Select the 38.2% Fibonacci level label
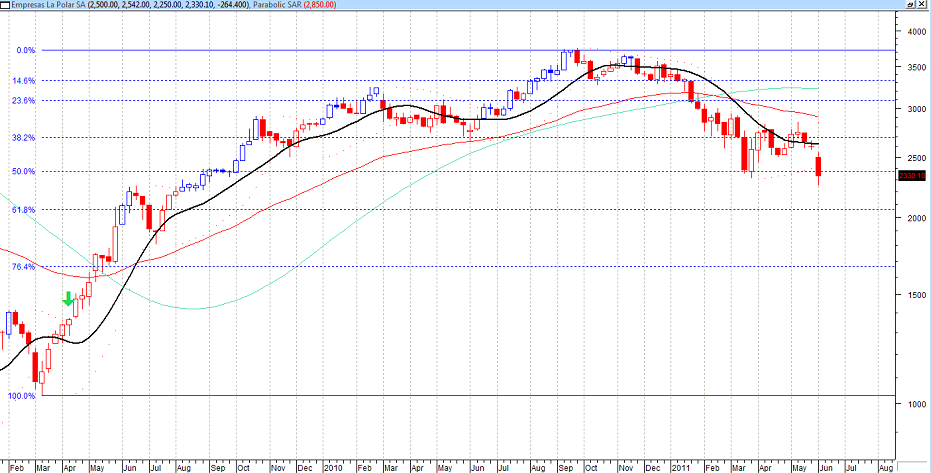The width and height of the screenshot is (931, 473). (x=24, y=138)
